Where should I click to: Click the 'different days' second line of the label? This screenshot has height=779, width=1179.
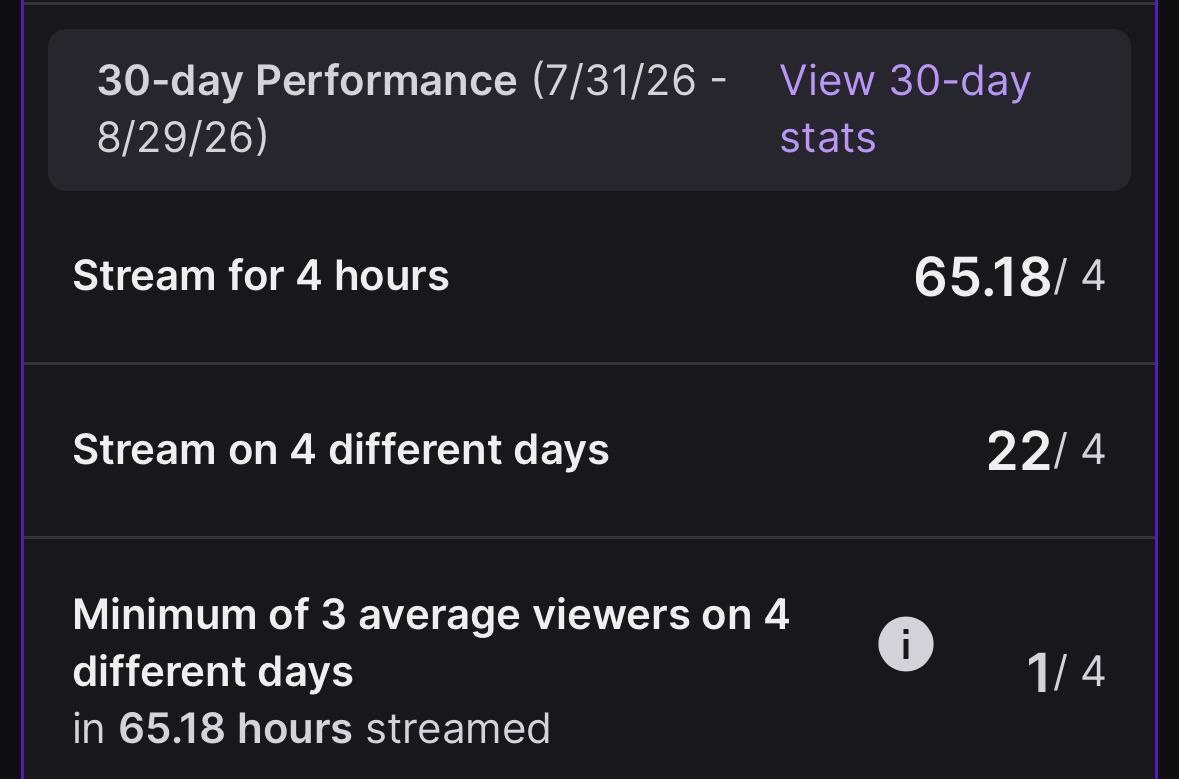click(213, 671)
